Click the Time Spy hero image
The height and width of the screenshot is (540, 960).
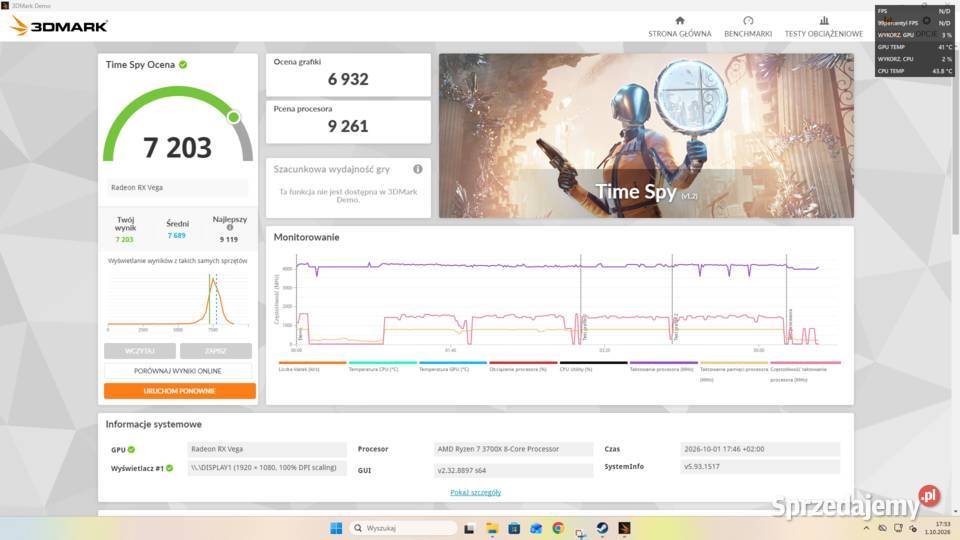coord(646,135)
